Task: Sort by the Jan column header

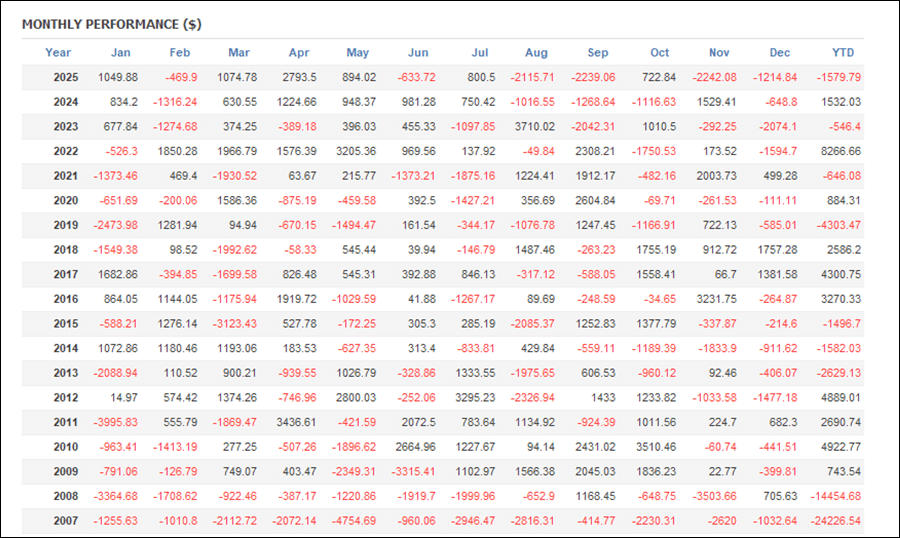Action: coord(120,52)
